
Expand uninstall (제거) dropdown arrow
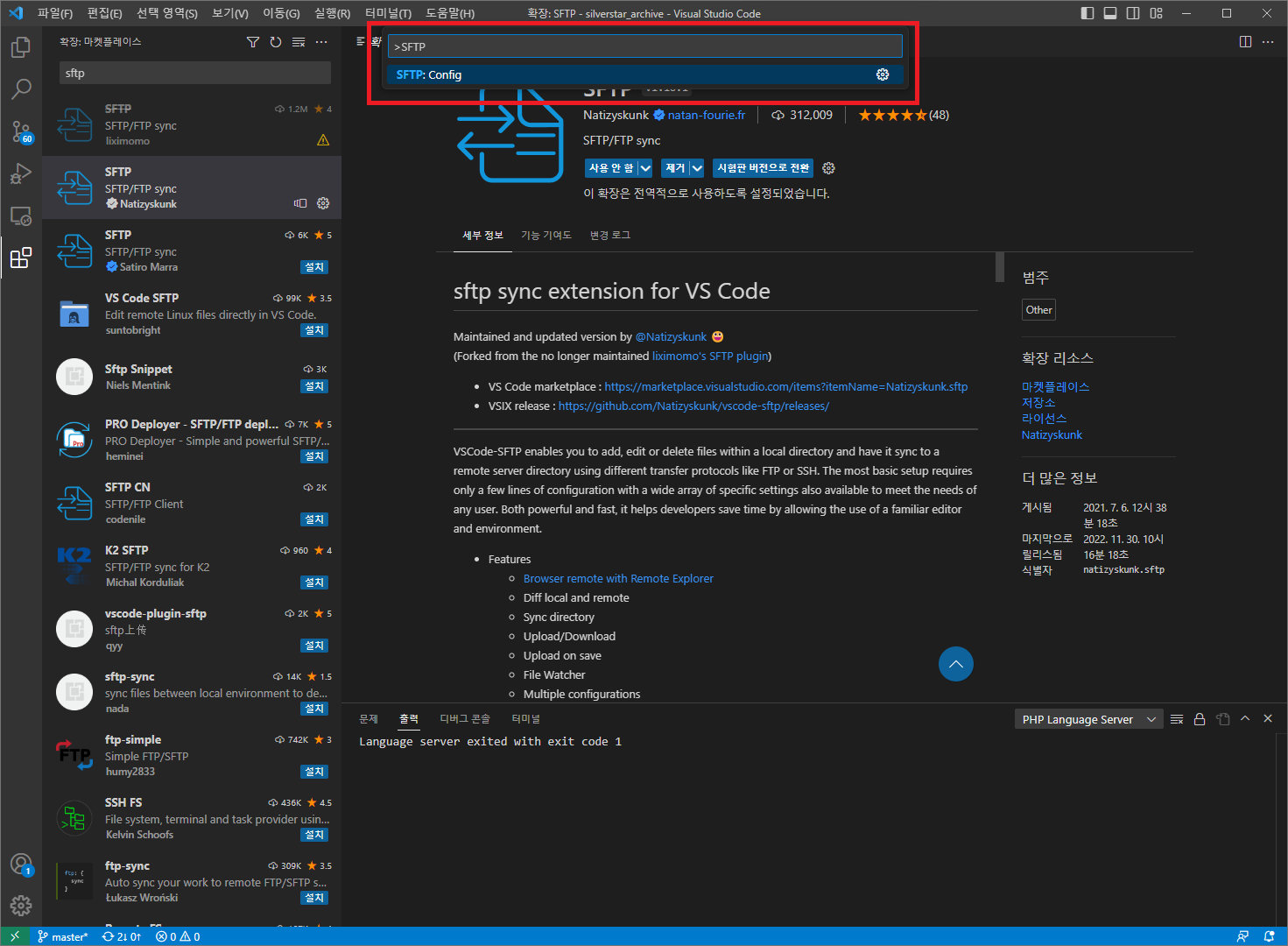click(697, 168)
